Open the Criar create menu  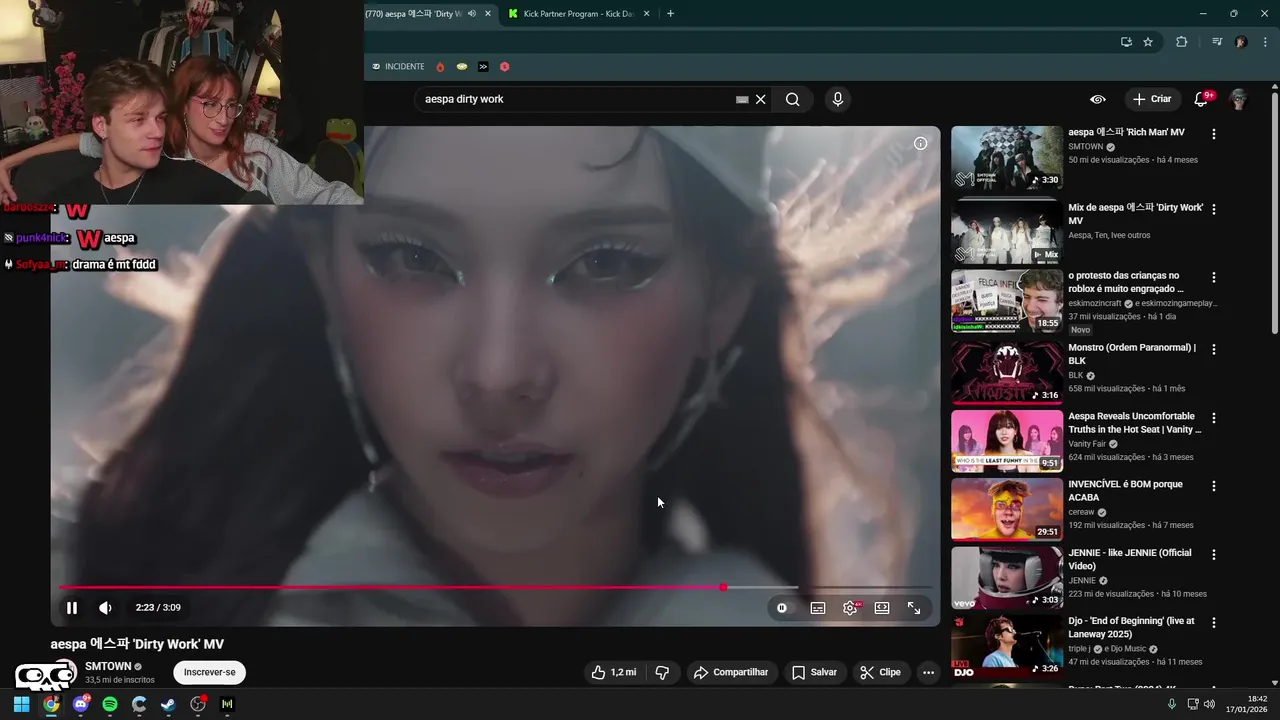[1151, 99]
